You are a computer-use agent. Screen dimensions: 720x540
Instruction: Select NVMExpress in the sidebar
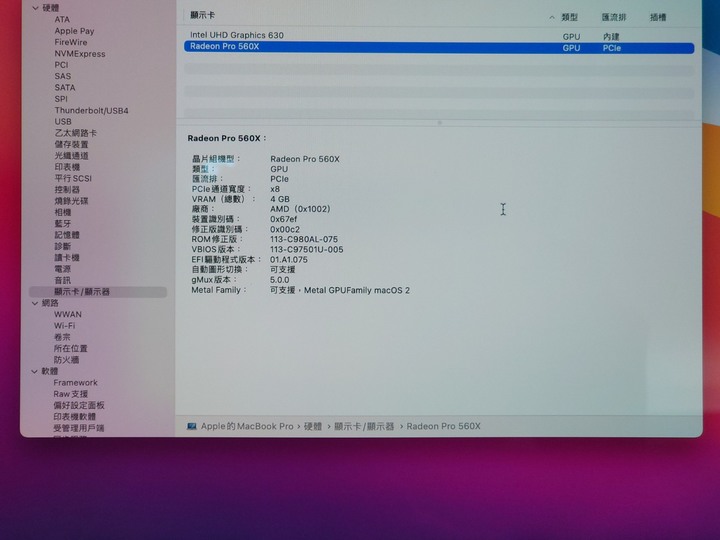pos(79,54)
